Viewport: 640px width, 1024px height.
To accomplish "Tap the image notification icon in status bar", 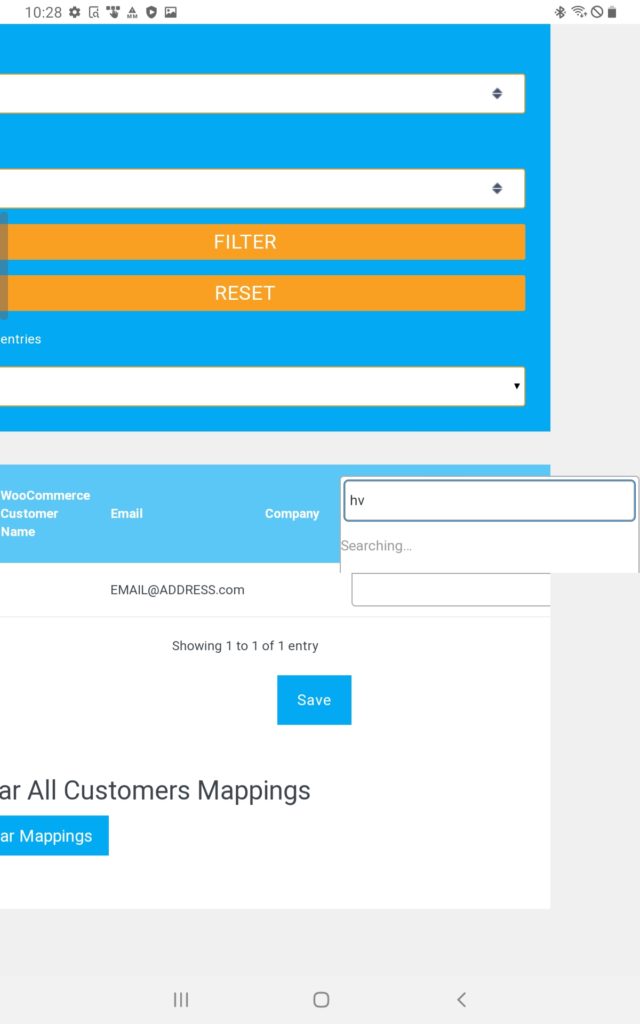I will click(x=170, y=12).
